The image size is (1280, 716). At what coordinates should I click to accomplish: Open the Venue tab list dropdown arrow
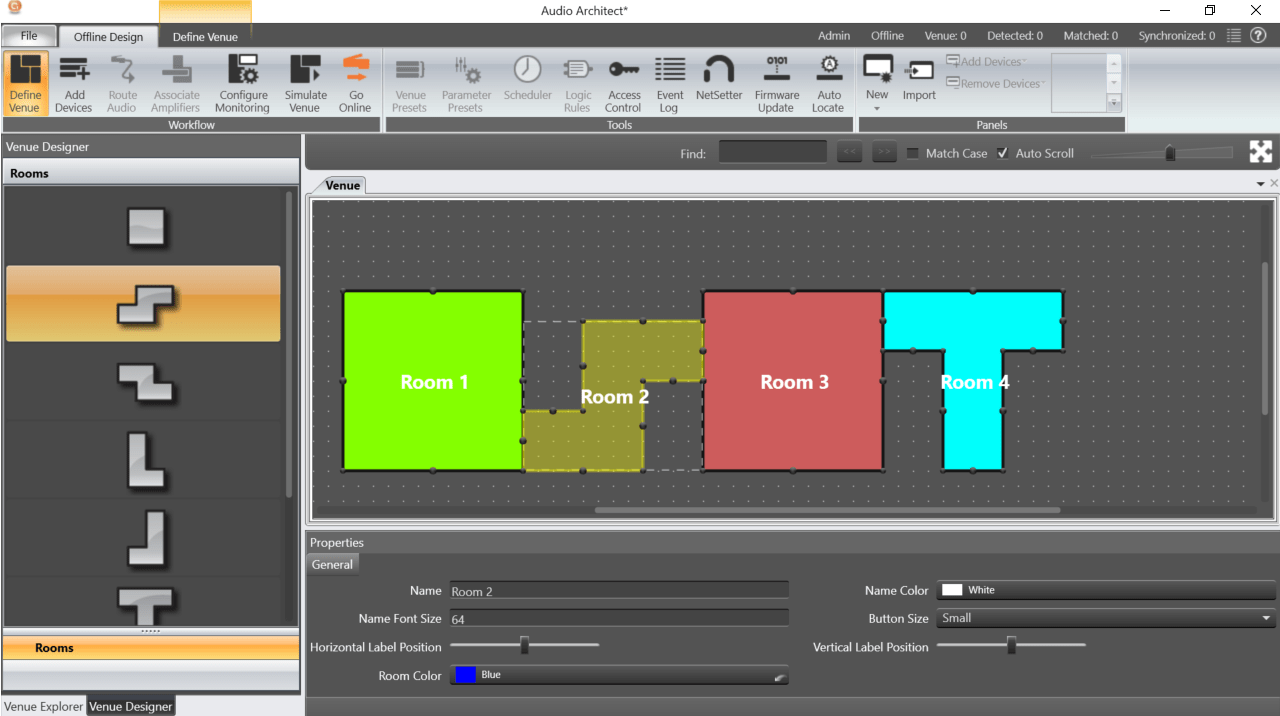click(x=1261, y=184)
